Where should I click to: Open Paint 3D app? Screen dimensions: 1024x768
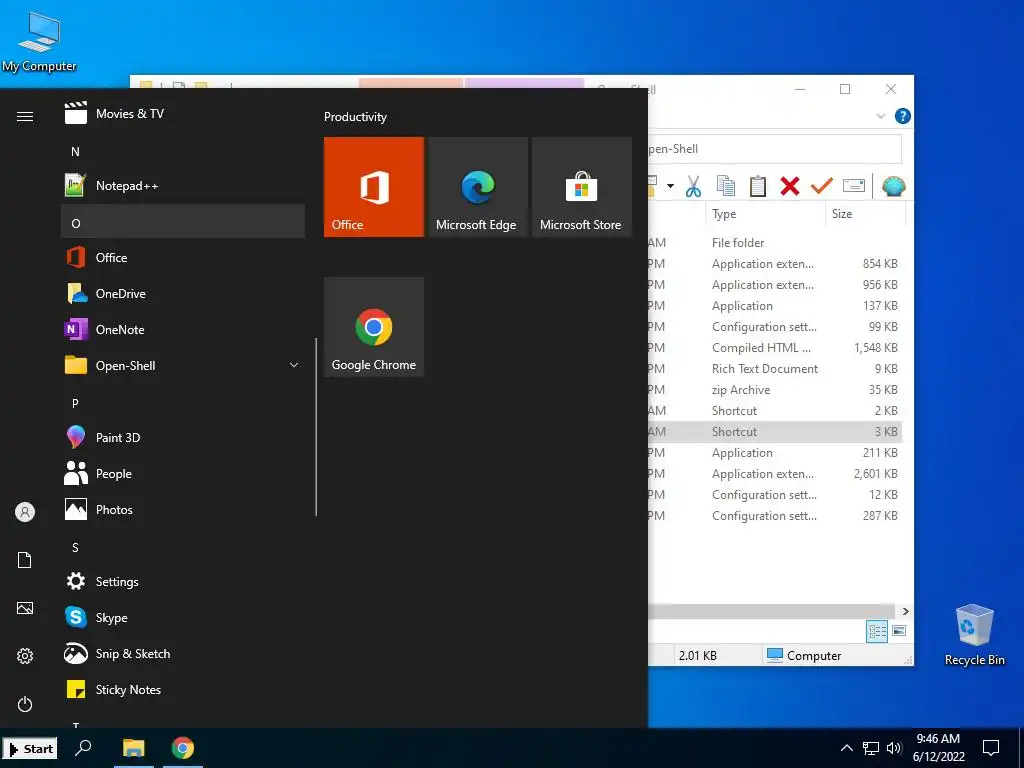point(183,438)
